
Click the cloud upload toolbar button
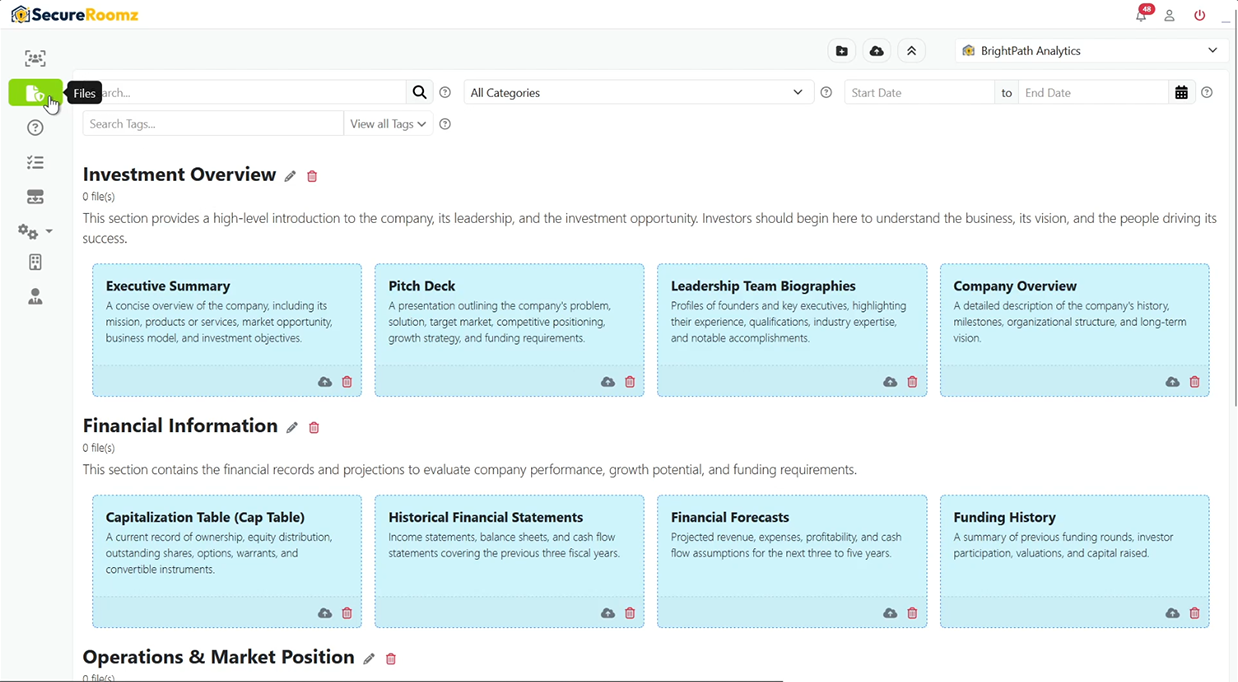pyautogui.click(x=877, y=51)
